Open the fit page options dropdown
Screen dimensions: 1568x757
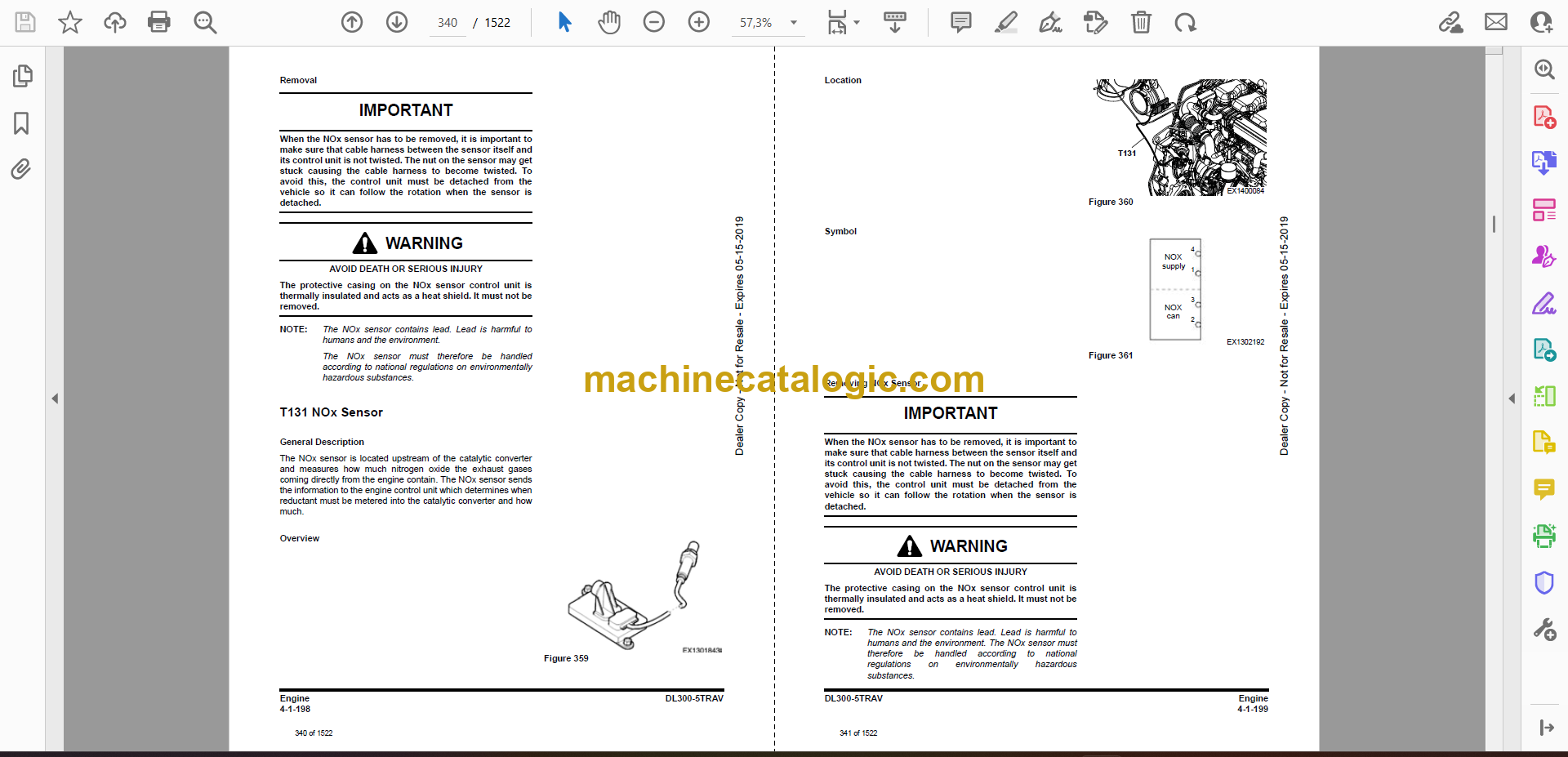[x=844, y=22]
